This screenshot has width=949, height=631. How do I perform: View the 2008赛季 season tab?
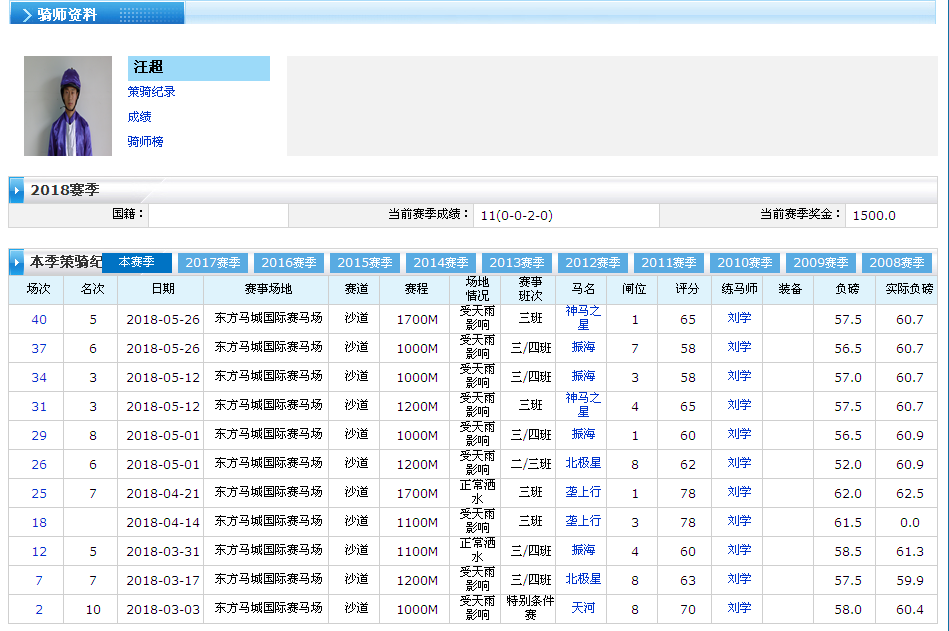pyautogui.click(x=897, y=263)
